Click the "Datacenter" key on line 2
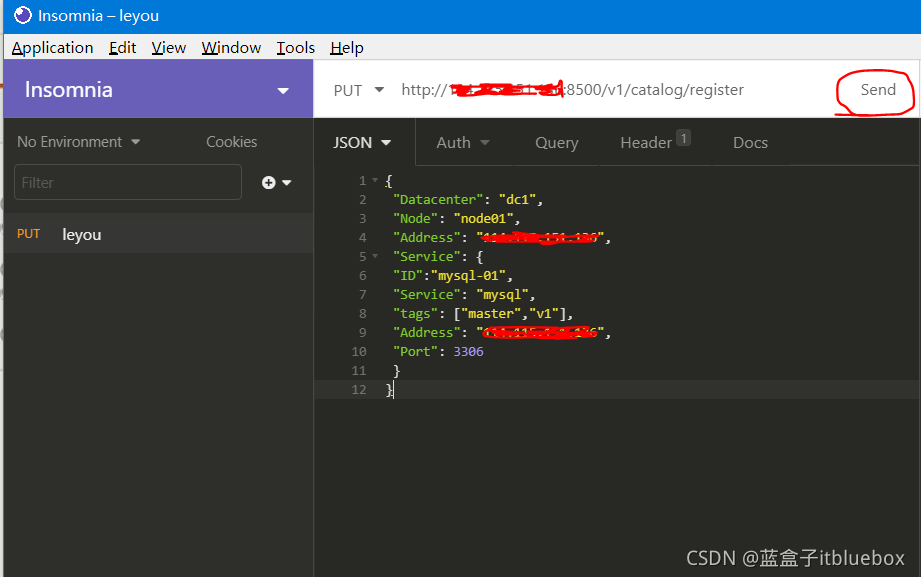This screenshot has width=921, height=577. pyautogui.click(x=438, y=200)
